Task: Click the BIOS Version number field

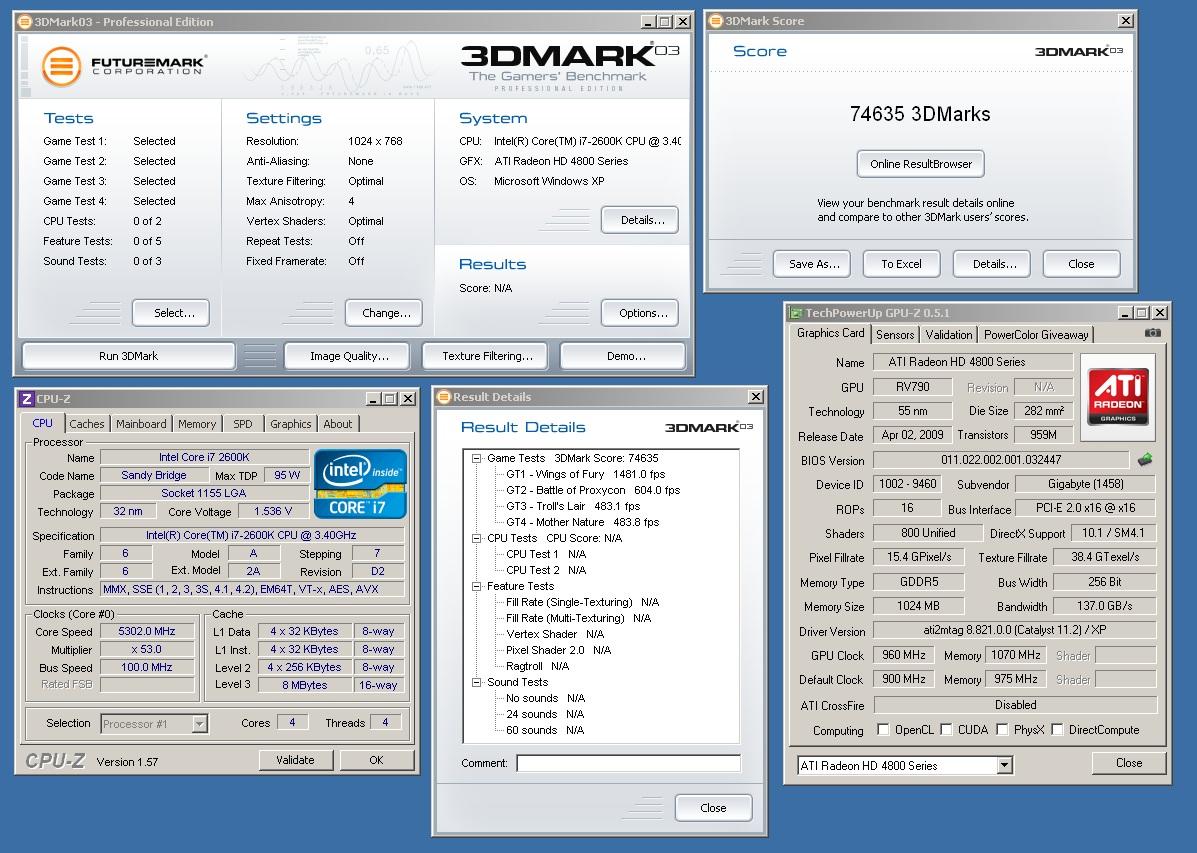Action: (1001, 460)
